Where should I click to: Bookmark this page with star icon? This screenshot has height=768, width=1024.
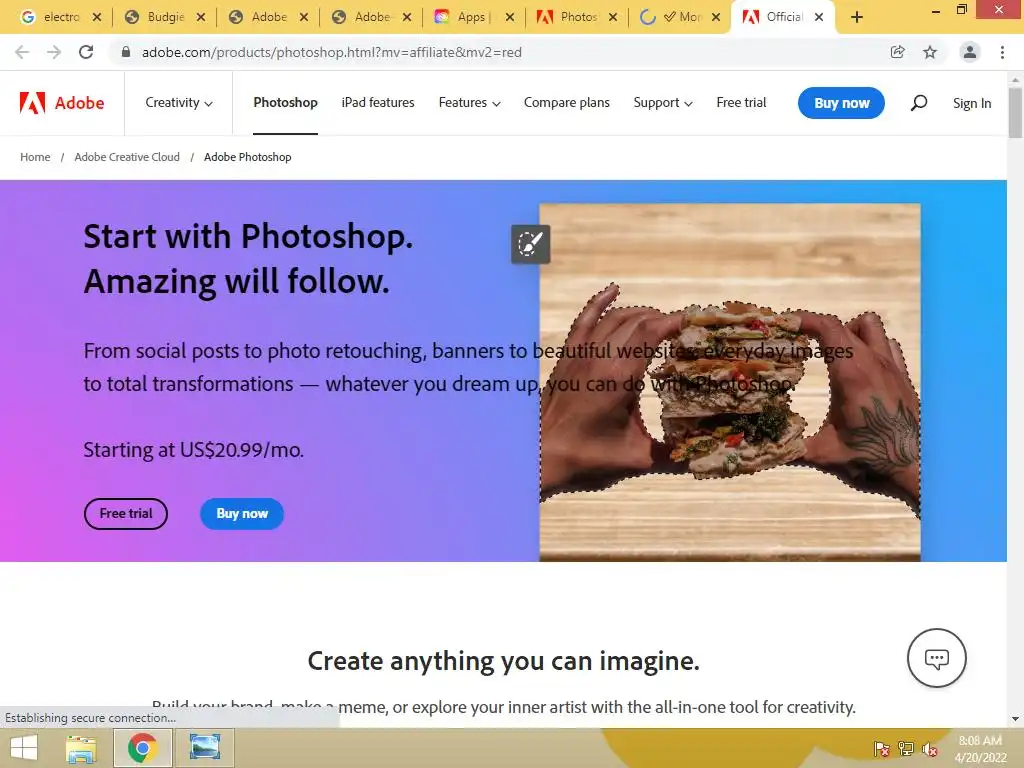coord(930,52)
